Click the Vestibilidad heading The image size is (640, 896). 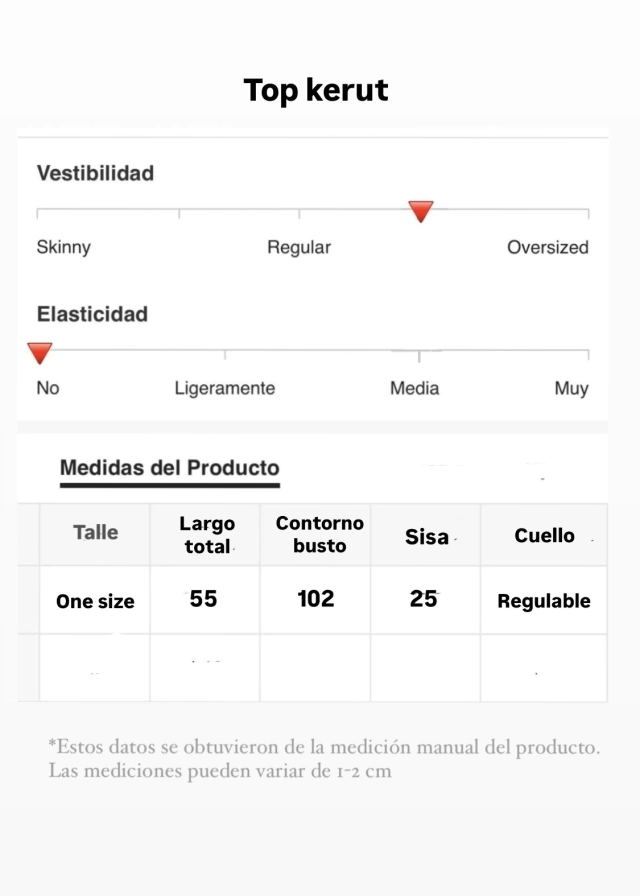95,173
